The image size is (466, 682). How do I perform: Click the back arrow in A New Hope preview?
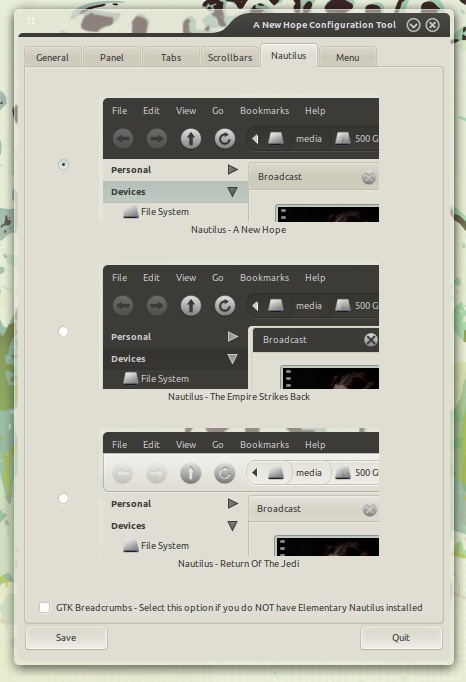point(123,139)
